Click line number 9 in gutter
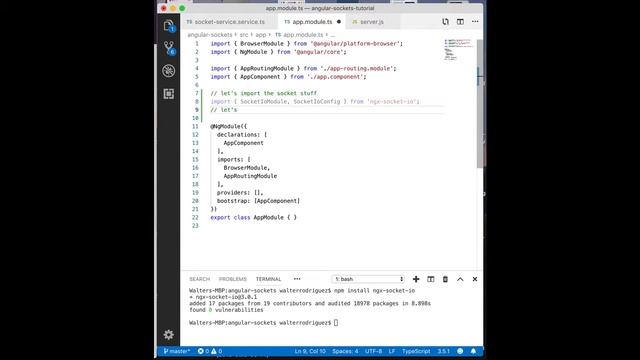Image resolution: width=640 pixels, height=360 pixels. pos(197,110)
